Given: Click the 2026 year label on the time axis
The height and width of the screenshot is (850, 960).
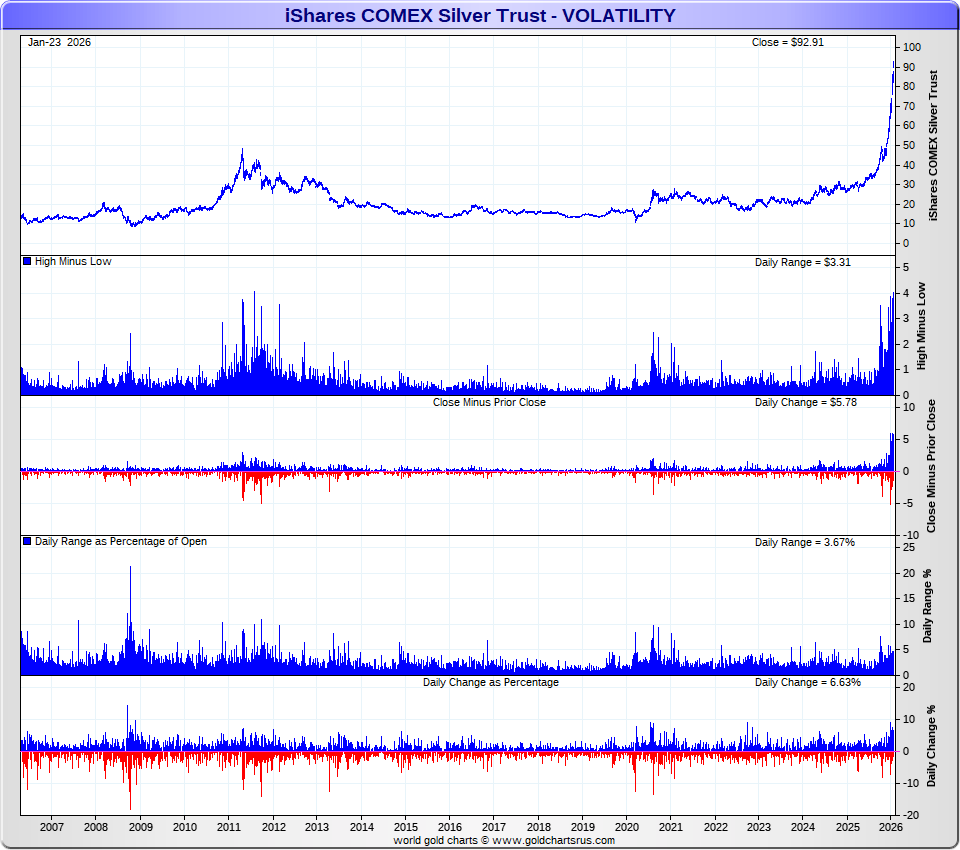Looking at the screenshot, I should coord(890,828).
